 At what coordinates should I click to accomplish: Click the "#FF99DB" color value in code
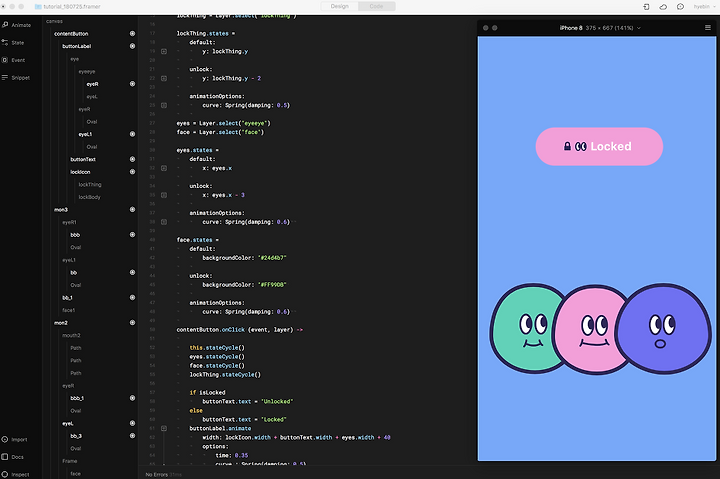pos(272,285)
